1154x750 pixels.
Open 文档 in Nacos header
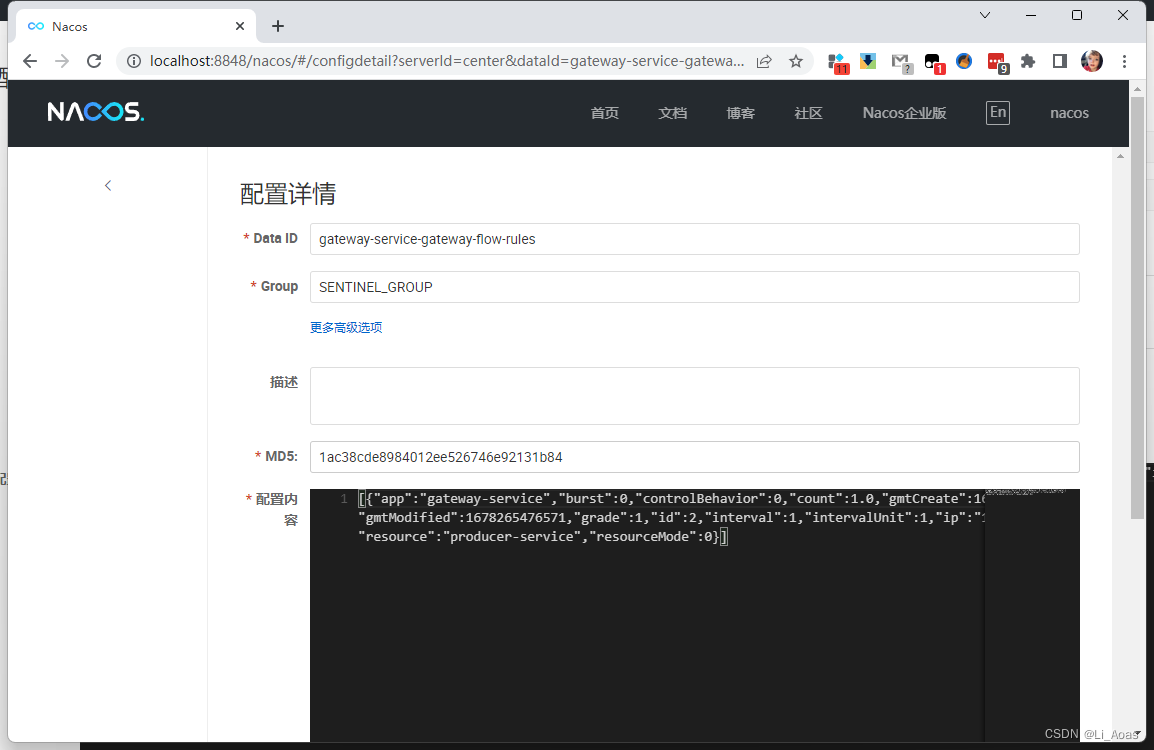click(672, 113)
